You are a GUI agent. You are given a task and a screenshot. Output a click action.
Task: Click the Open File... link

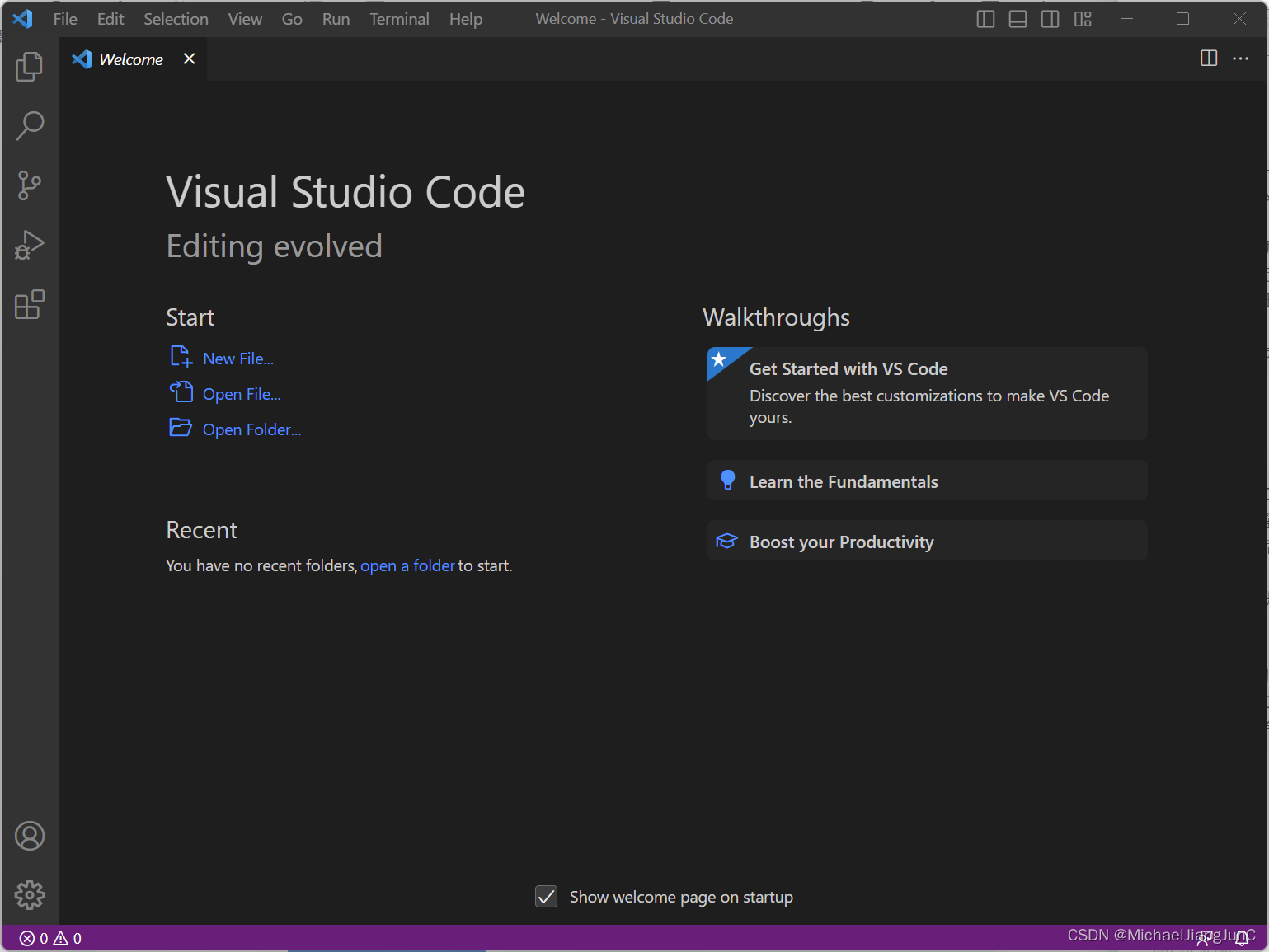[x=242, y=394]
